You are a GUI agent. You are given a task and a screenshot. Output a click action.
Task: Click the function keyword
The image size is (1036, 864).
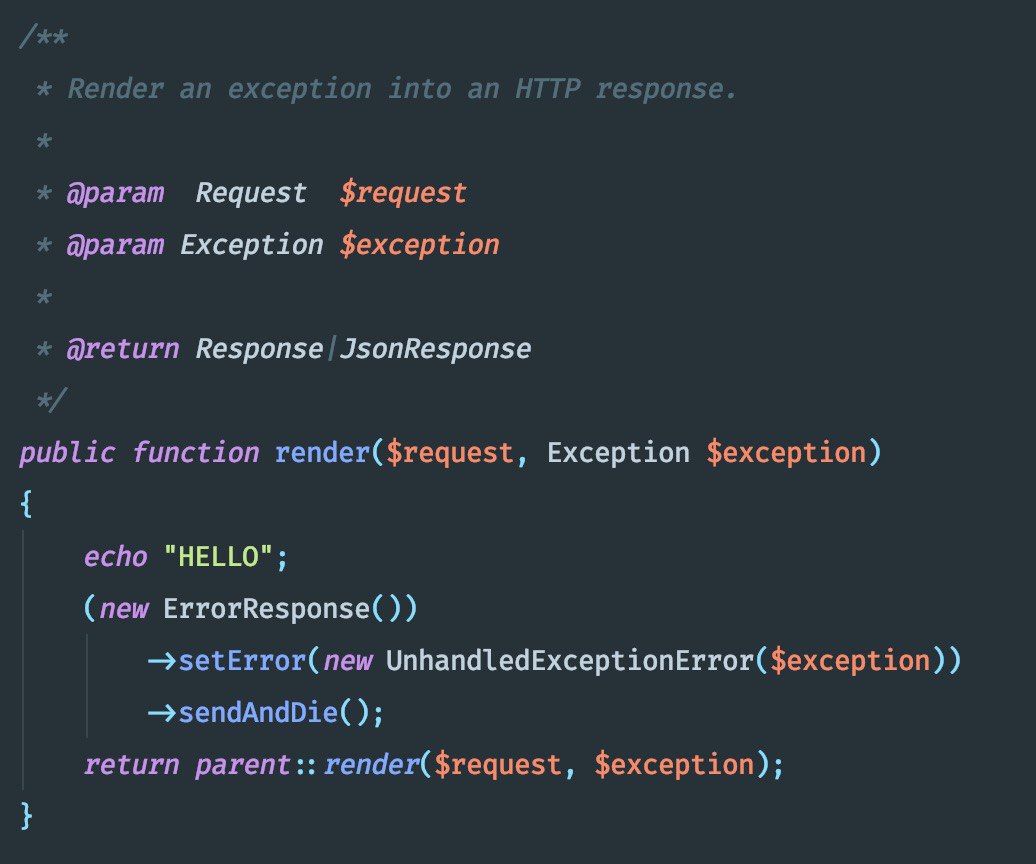pyautogui.click(x=196, y=453)
